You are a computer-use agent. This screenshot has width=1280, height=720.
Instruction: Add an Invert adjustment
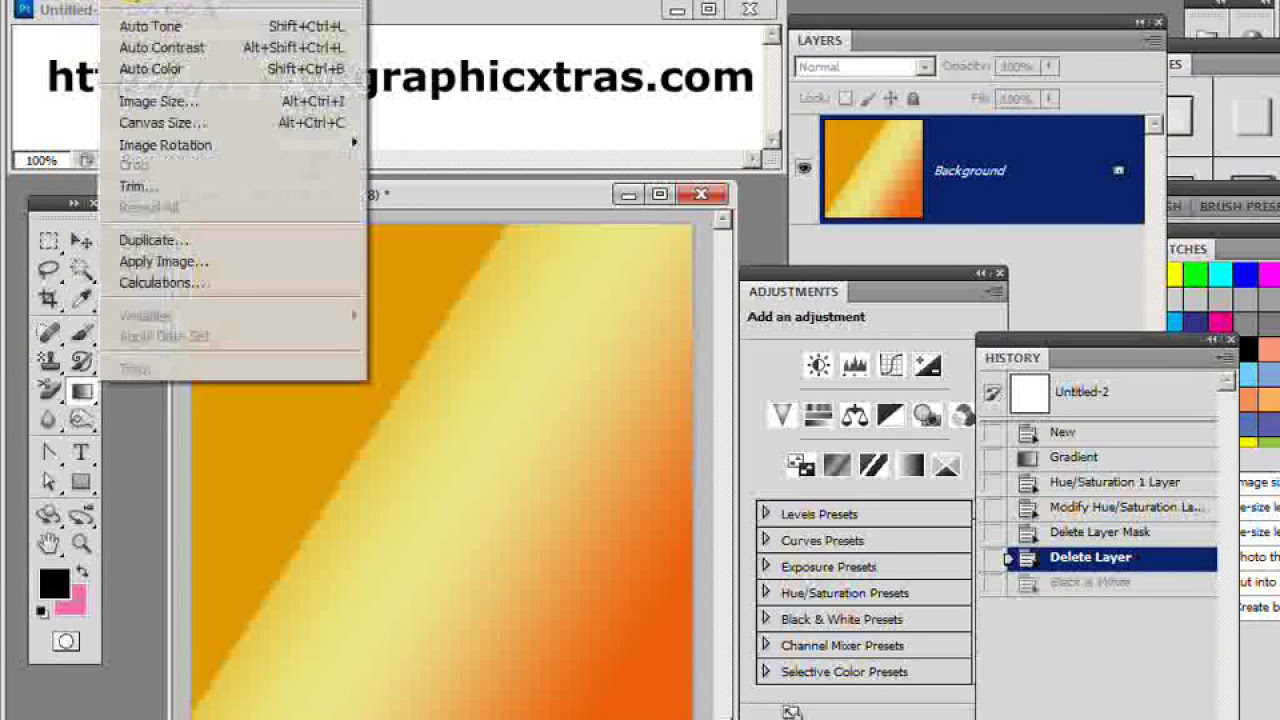tap(800, 465)
